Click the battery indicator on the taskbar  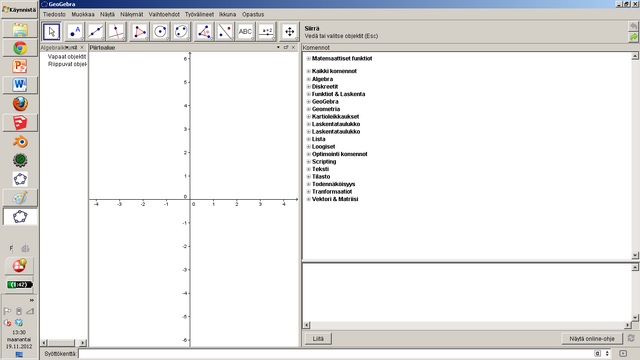point(20,284)
